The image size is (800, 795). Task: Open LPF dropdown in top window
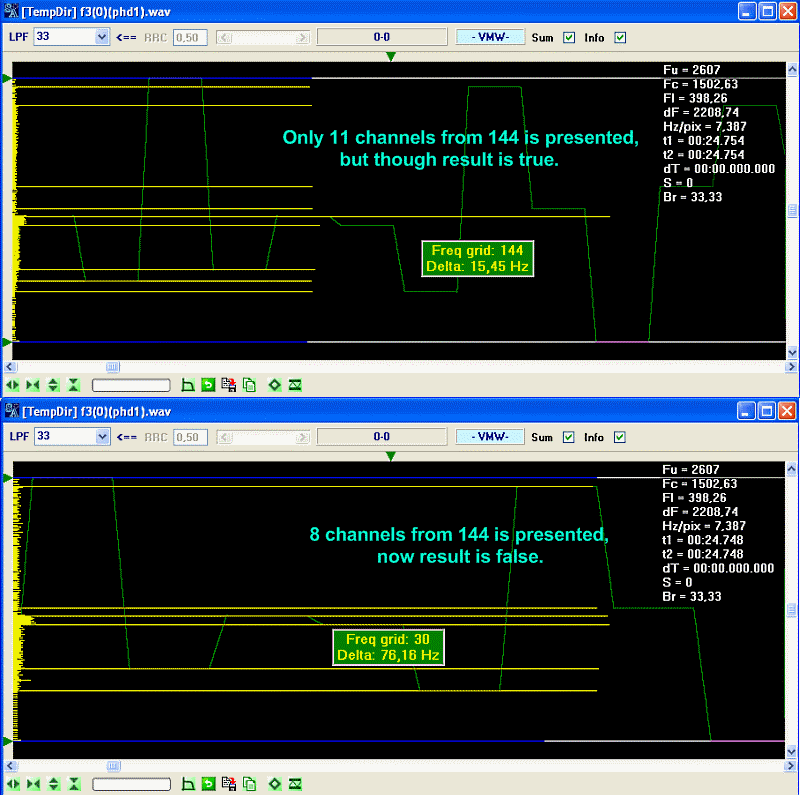point(101,37)
